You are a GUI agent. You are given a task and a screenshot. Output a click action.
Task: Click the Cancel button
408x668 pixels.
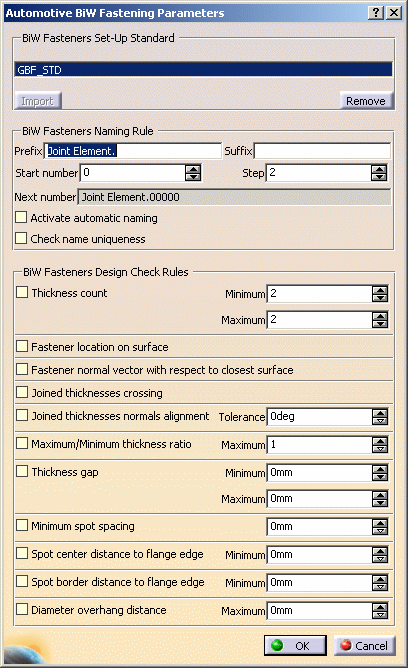tap(365, 645)
